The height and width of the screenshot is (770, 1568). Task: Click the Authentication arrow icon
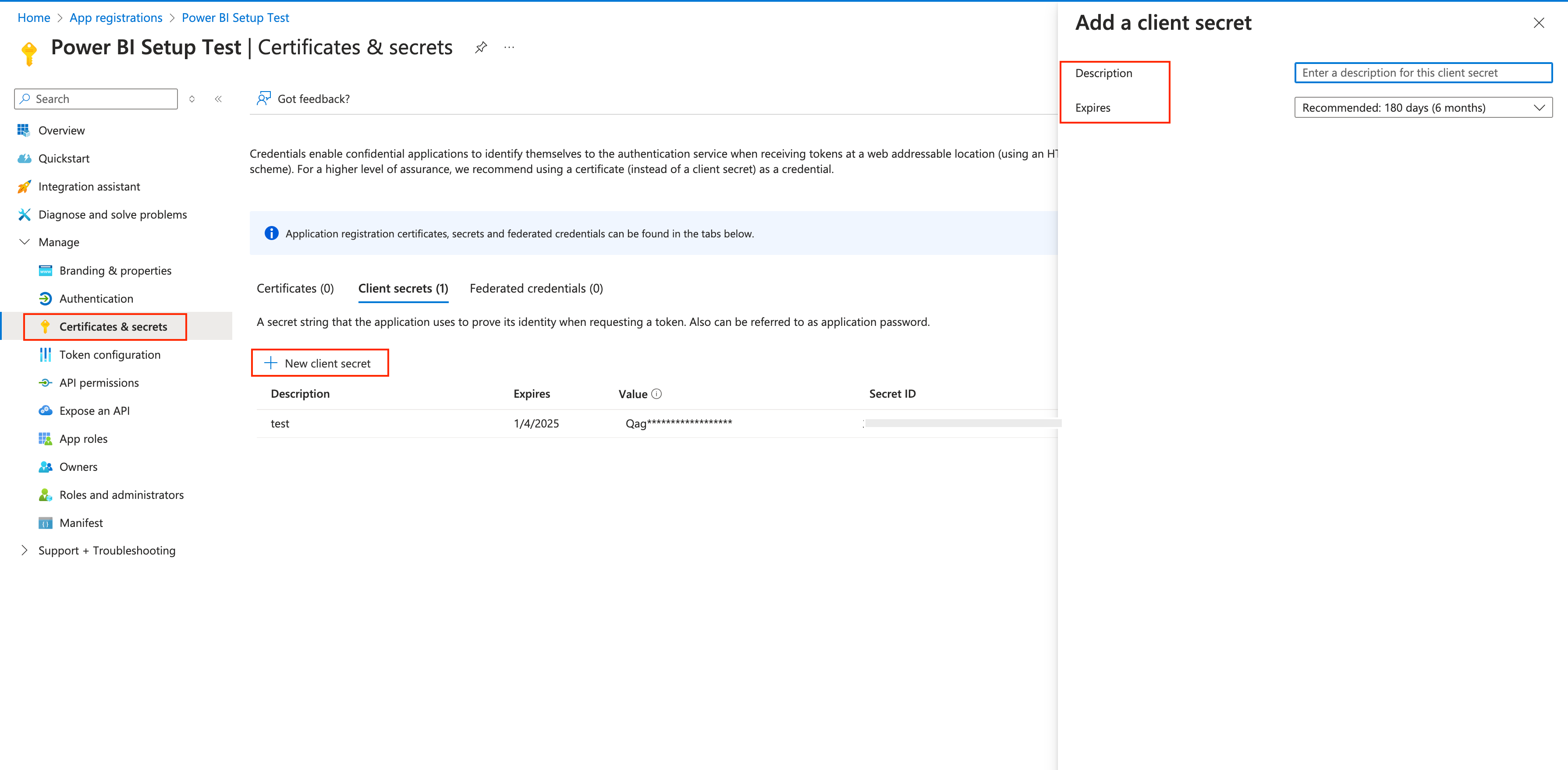(x=45, y=299)
